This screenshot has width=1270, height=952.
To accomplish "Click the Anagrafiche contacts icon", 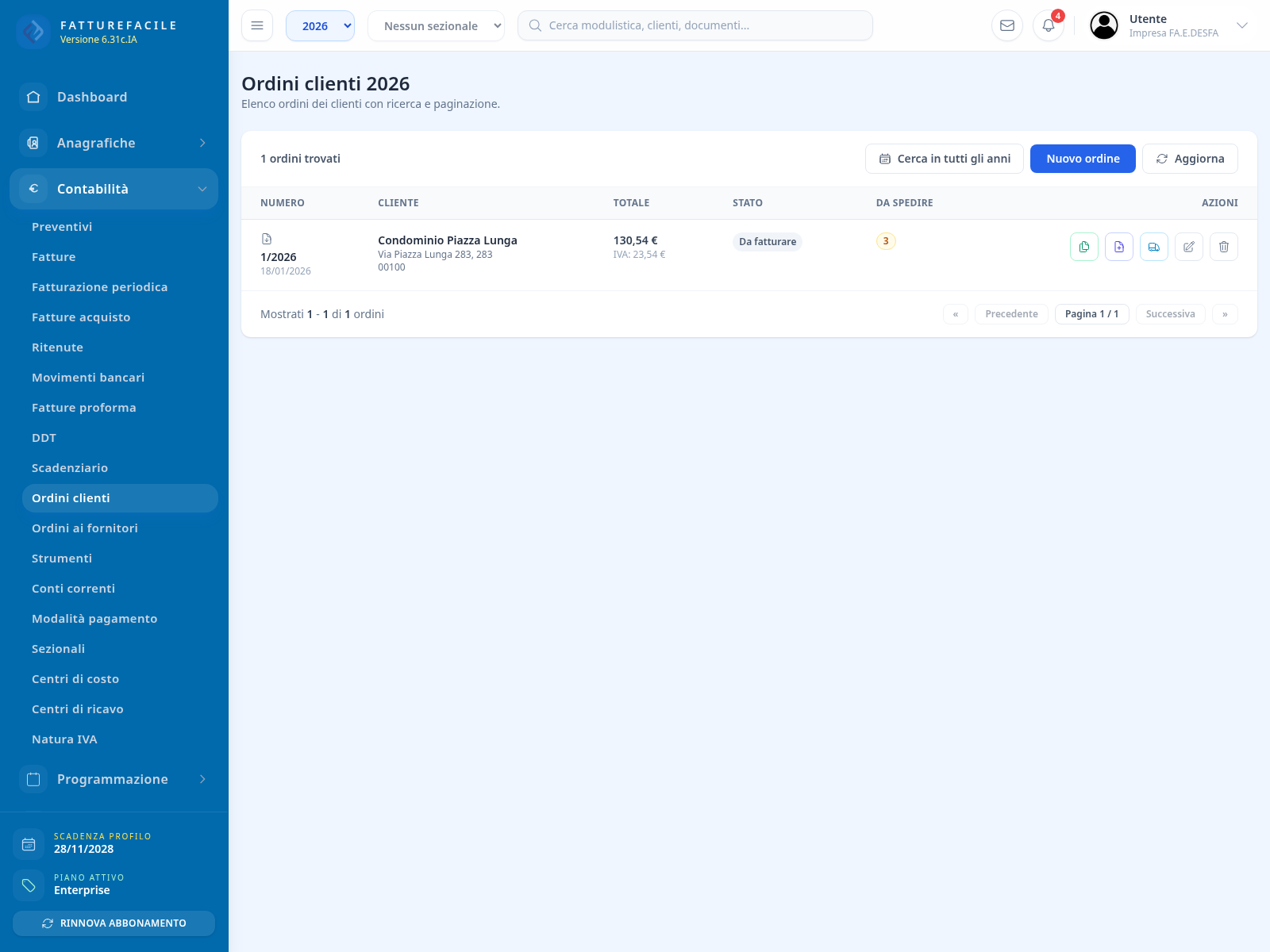I will click(x=33, y=143).
